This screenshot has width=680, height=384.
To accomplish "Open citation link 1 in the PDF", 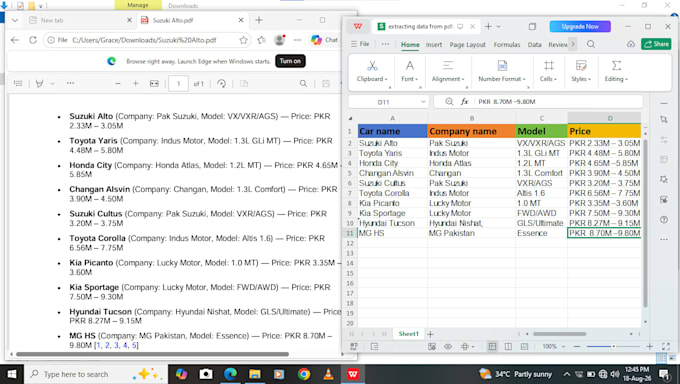I will point(98,345).
